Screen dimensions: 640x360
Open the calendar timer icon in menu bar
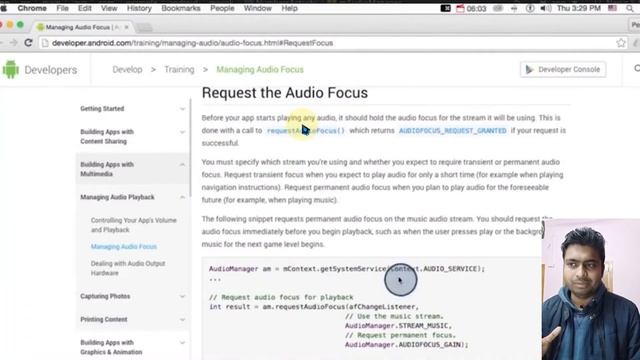tap(460, 8)
